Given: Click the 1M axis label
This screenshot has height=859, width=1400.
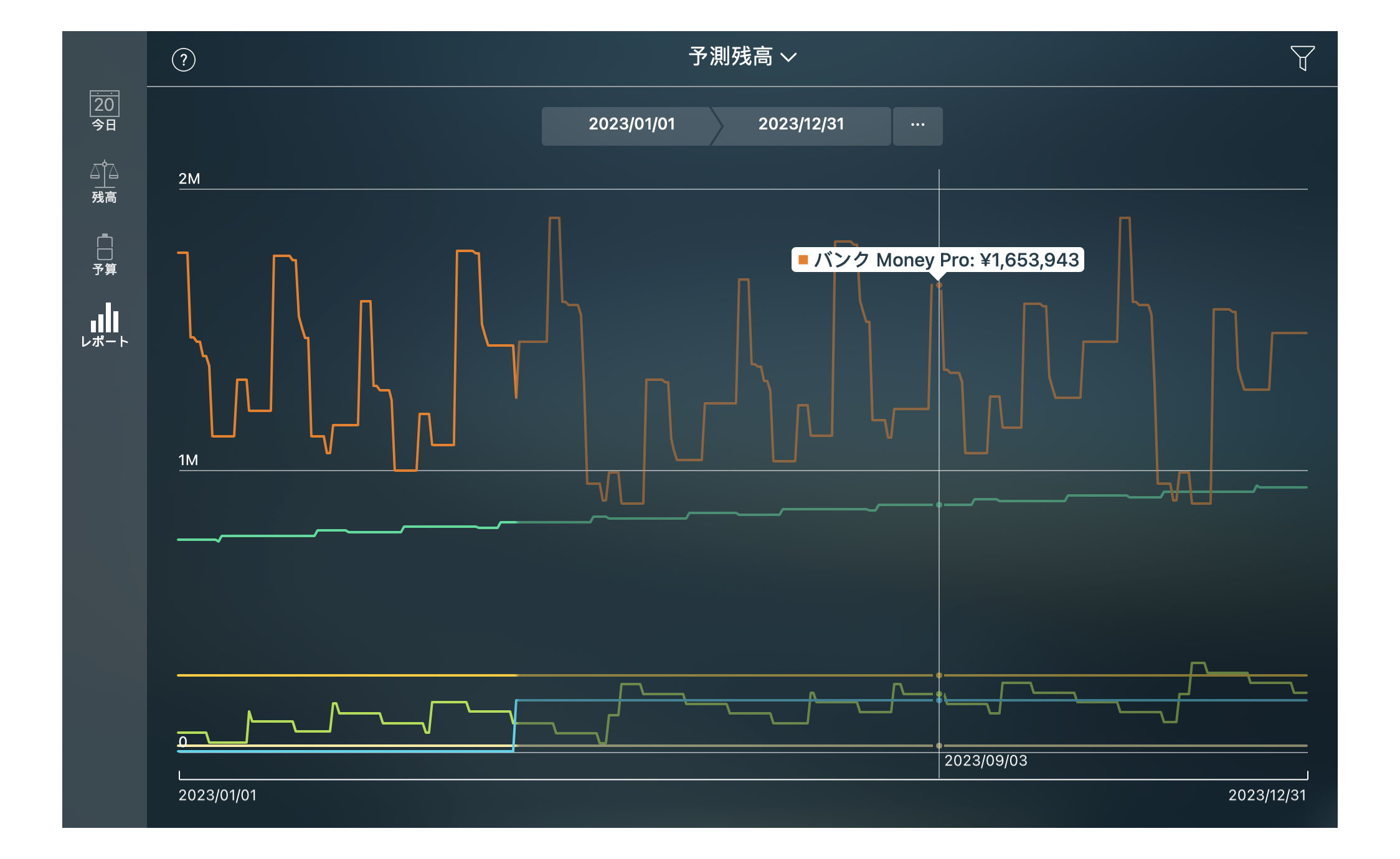Looking at the screenshot, I should pos(188,460).
